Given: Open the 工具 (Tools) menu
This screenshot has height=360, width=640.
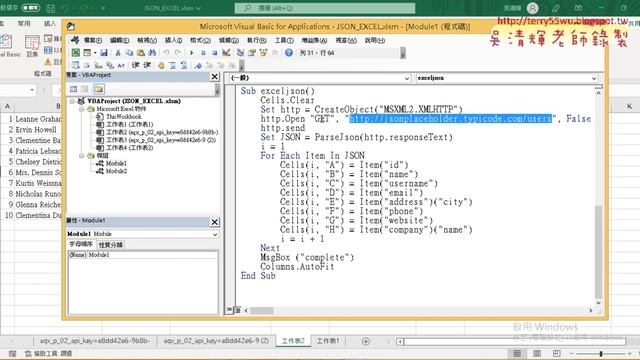Looking at the screenshot, I should (x=284, y=40).
